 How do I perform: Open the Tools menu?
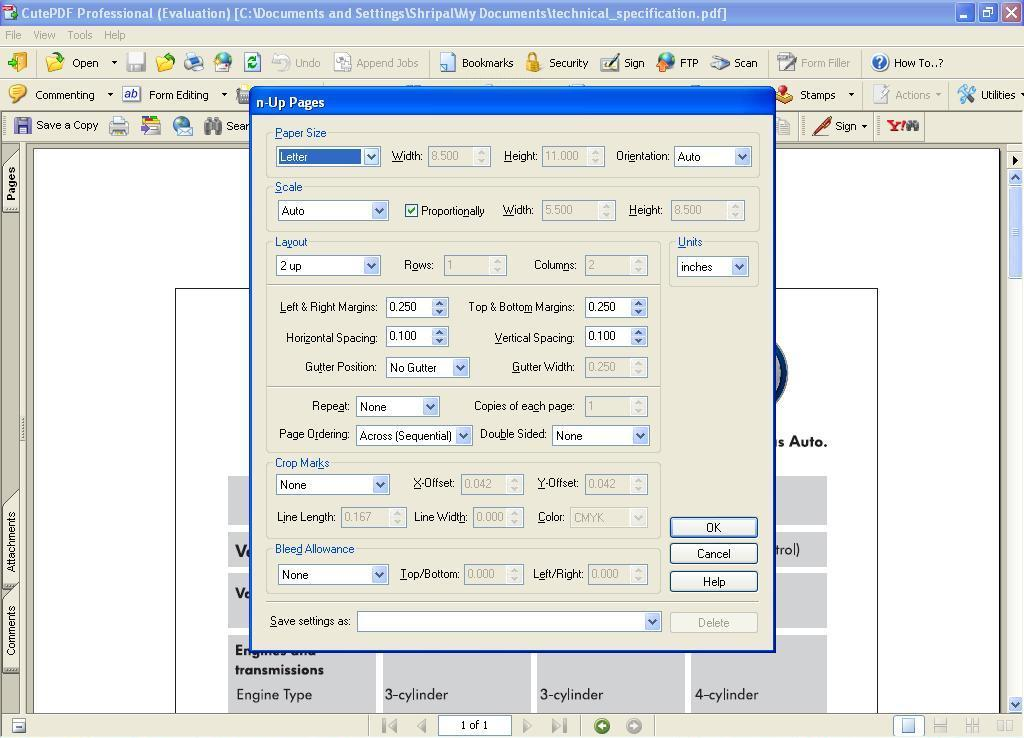coord(79,35)
